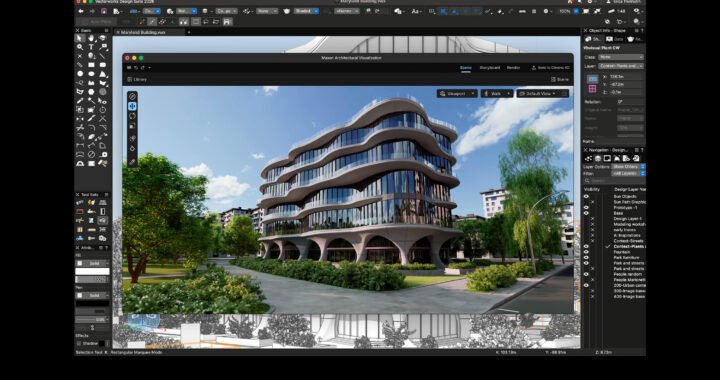Select the Callout tool in Basic palette
This screenshot has height=380, width=720.
point(103,47)
